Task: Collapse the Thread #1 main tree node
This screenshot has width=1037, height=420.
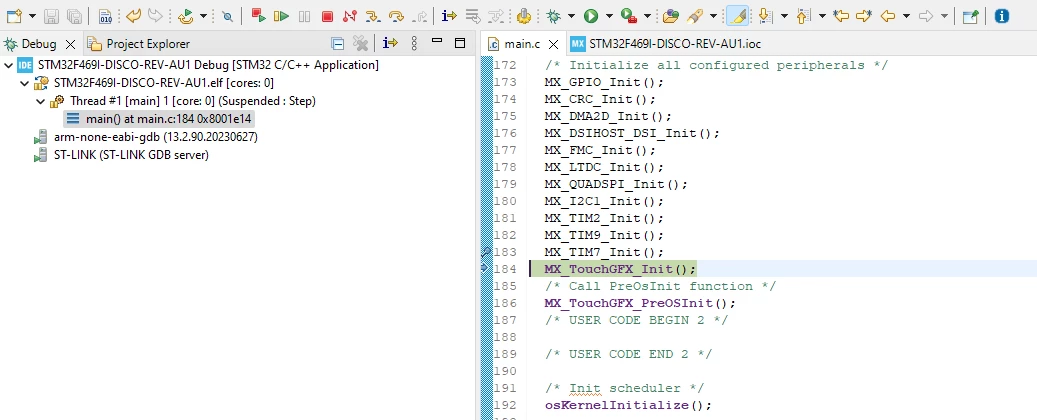Action: click(41, 101)
